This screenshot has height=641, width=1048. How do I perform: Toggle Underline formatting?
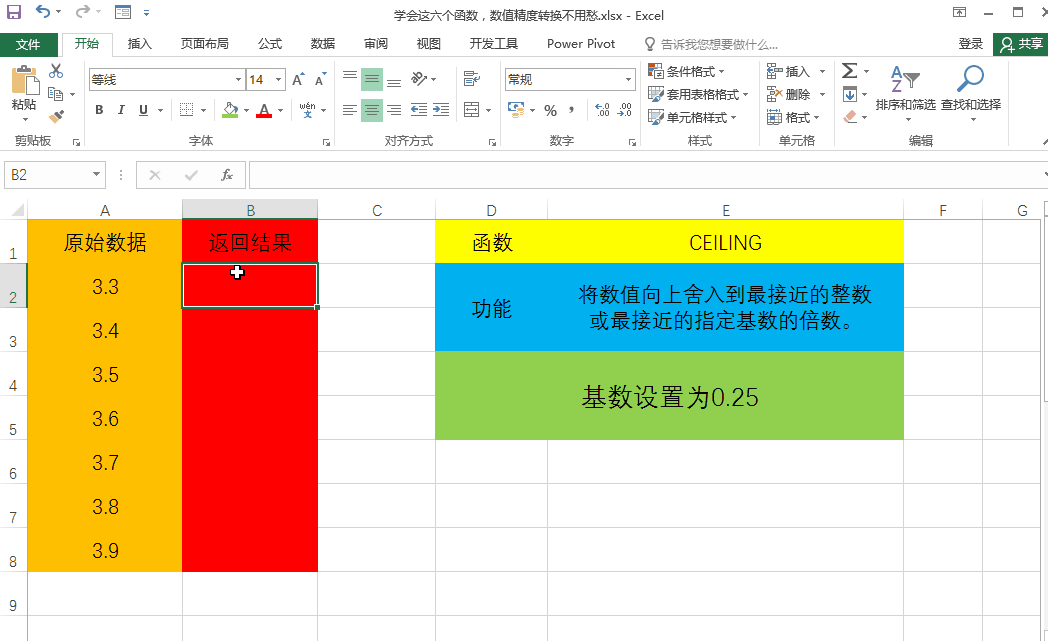coord(143,110)
